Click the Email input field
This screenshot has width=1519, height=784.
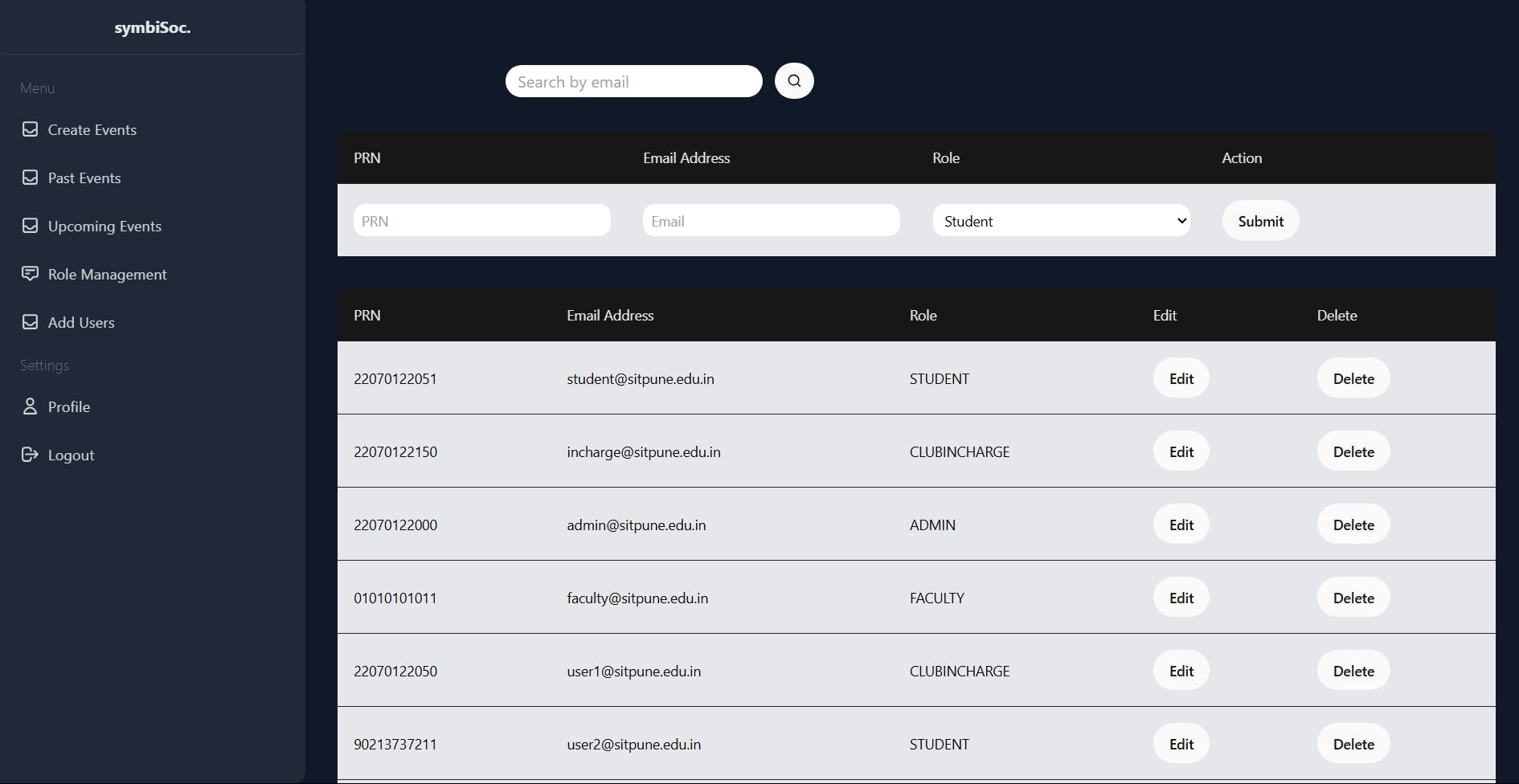click(x=772, y=220)
